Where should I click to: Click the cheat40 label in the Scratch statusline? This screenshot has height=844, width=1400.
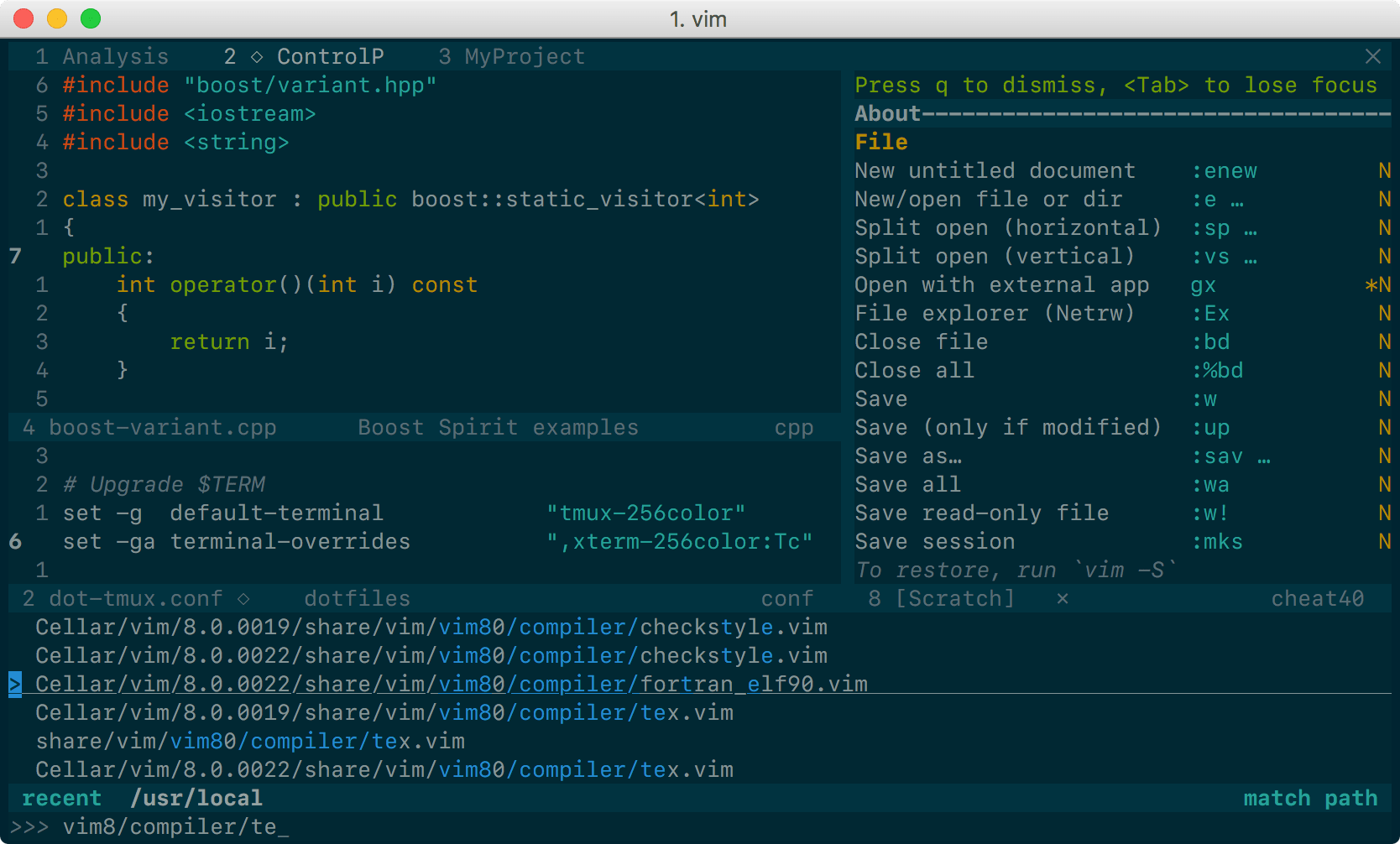[1318, 598]
